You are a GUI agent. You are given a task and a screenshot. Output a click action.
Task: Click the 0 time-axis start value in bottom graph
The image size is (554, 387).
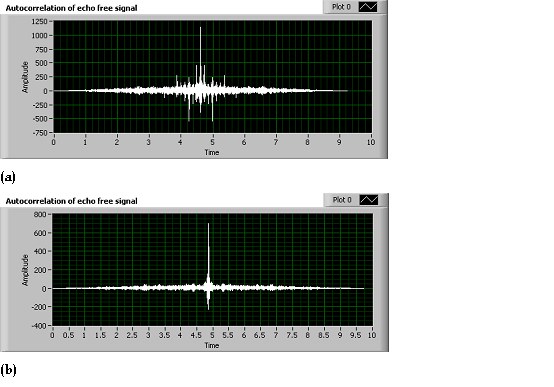[52, 335]
